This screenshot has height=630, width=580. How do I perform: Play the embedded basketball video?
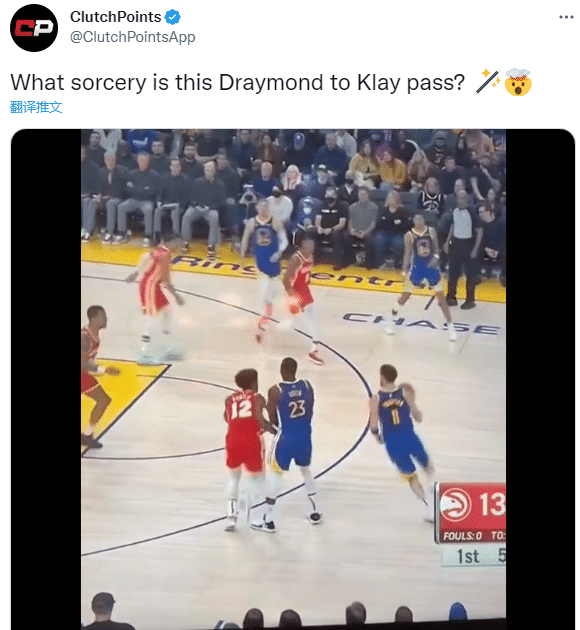coord(293,379)
